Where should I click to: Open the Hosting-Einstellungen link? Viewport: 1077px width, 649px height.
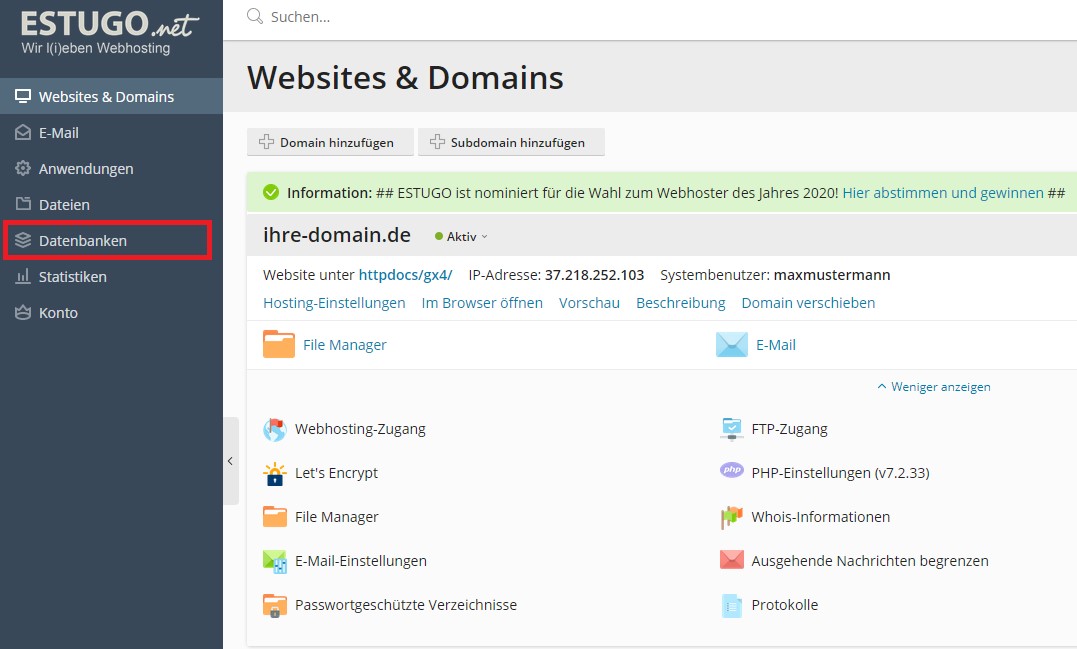coord(334,303)
